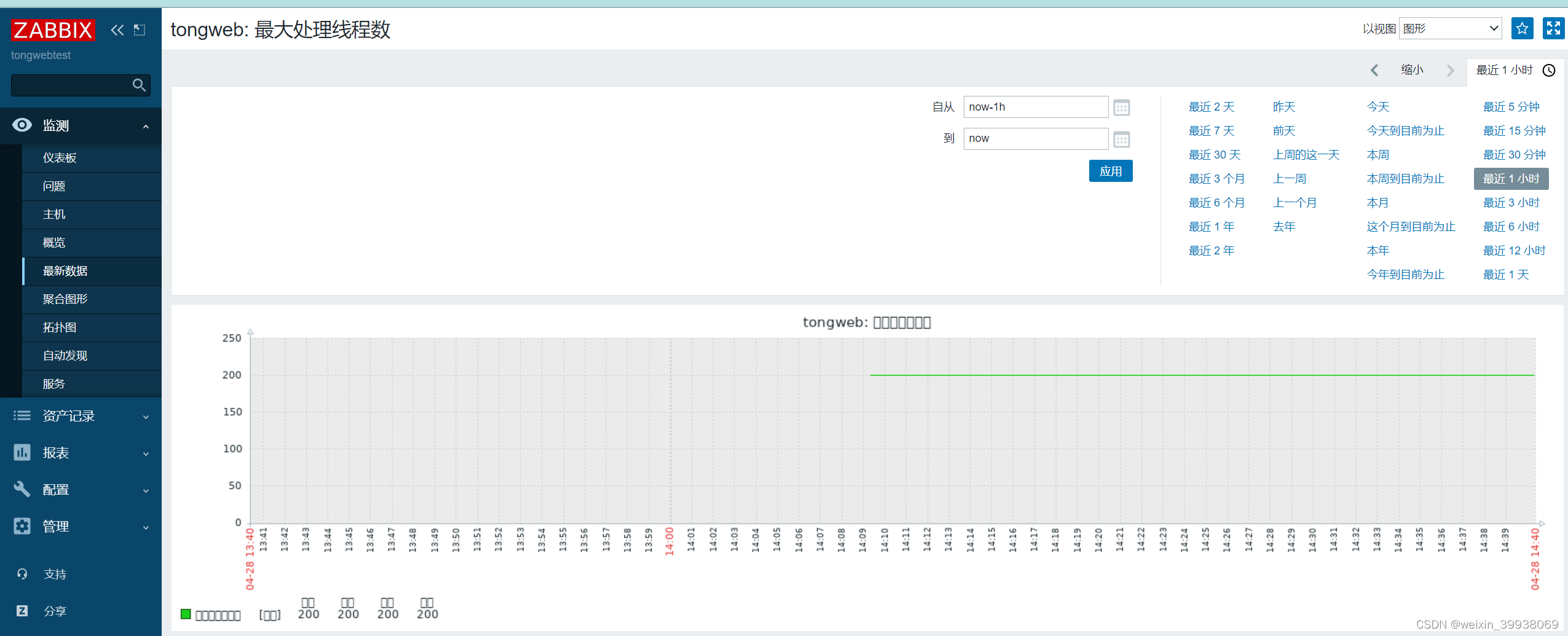This screenshot has width=1568, height=636.
Task: Select 最近 12 小时 range
Action: (x=1514, y=251)
